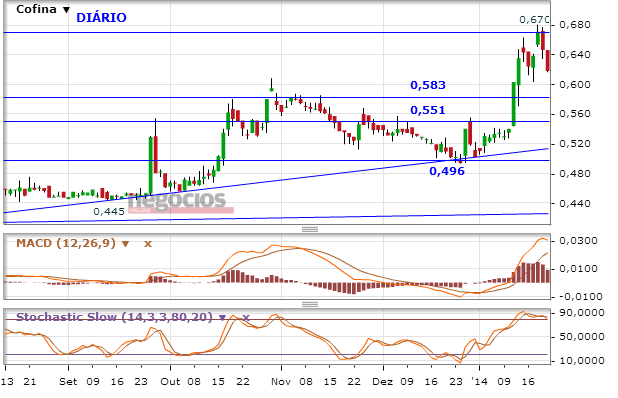Screen dimensions: 618x398
Task: Open the Cofina symbol dropdown arrow
Action: pos(66,9)
